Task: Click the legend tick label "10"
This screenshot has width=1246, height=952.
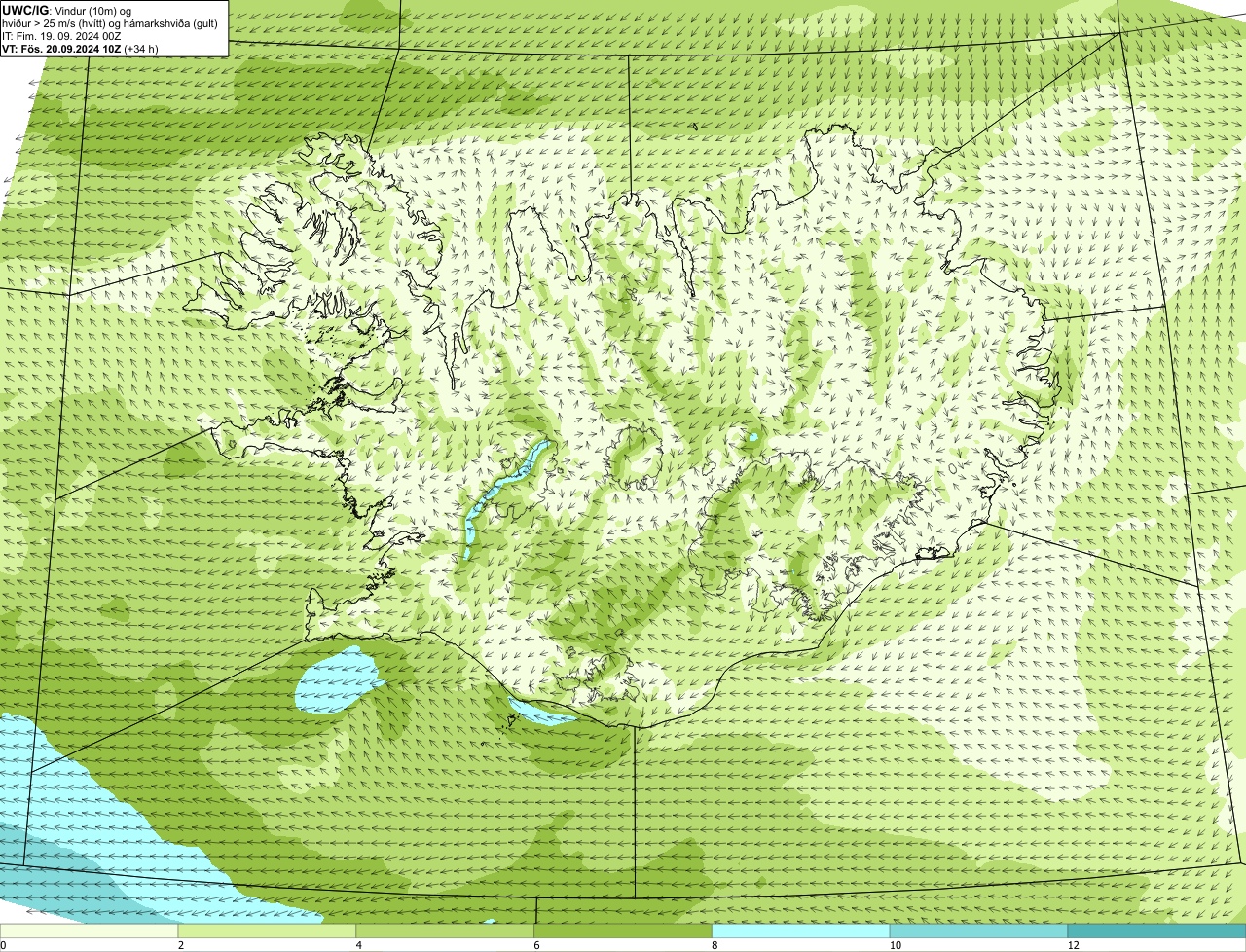Action: pyautogui.click(x=895, y=945)
